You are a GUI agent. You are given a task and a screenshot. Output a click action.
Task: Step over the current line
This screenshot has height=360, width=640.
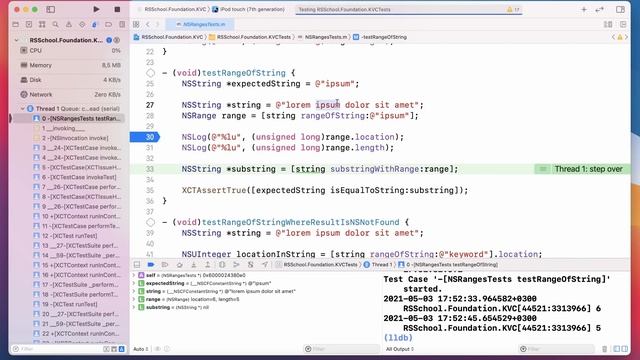[x=179, y=264]
